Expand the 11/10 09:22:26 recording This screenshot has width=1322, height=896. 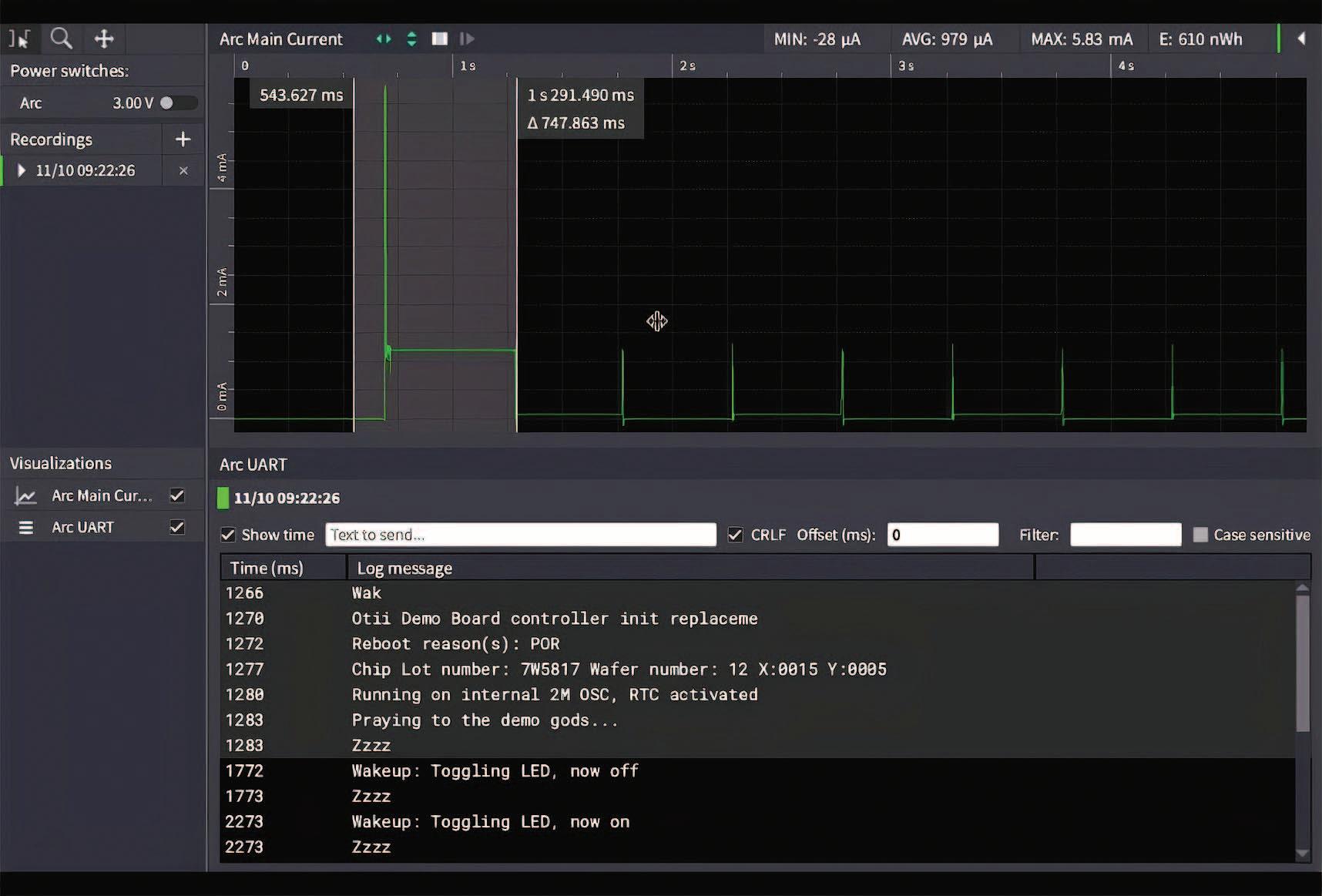point(22,171)
